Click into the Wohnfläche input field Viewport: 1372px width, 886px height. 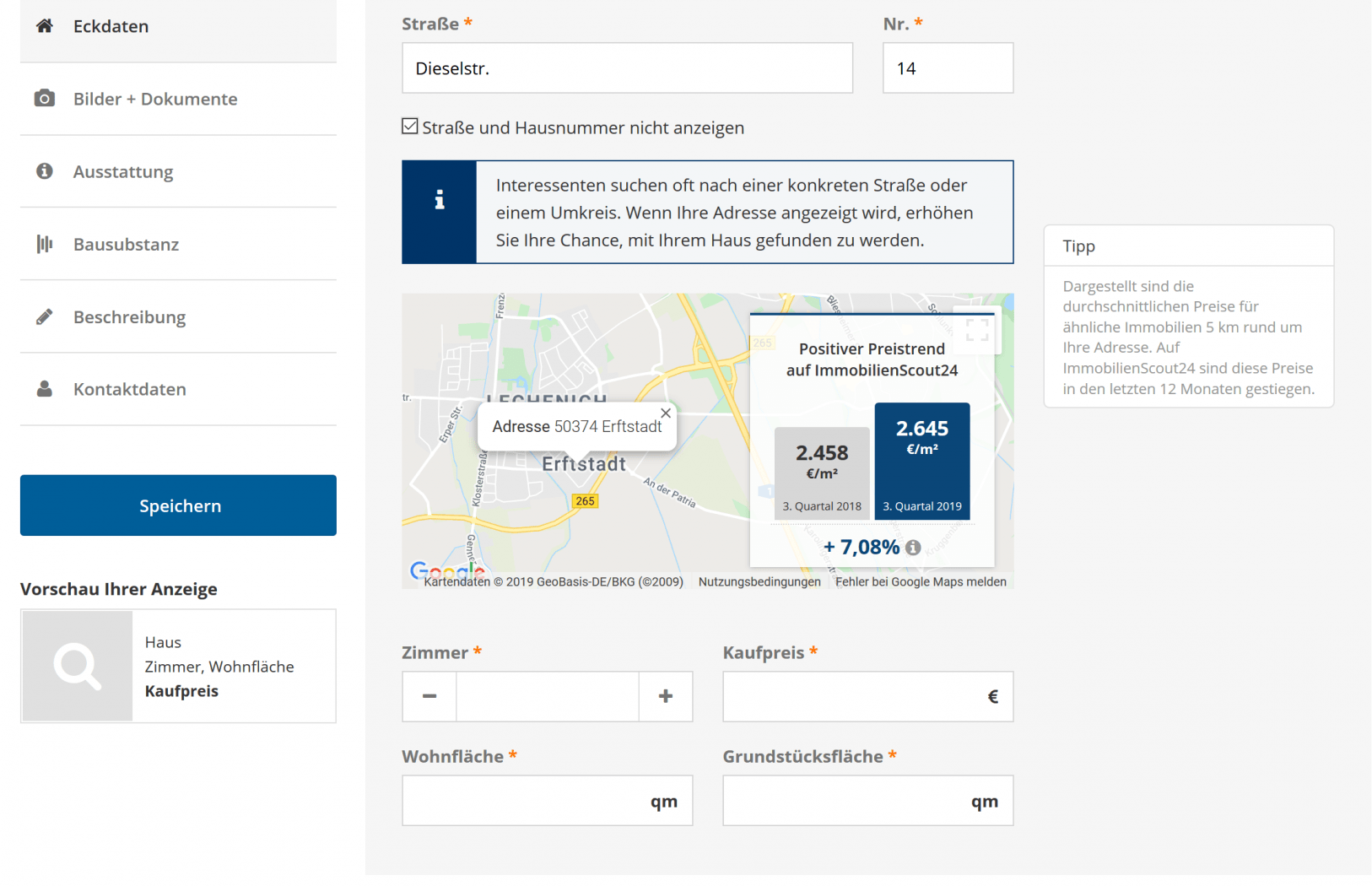[x=548, y=800]
